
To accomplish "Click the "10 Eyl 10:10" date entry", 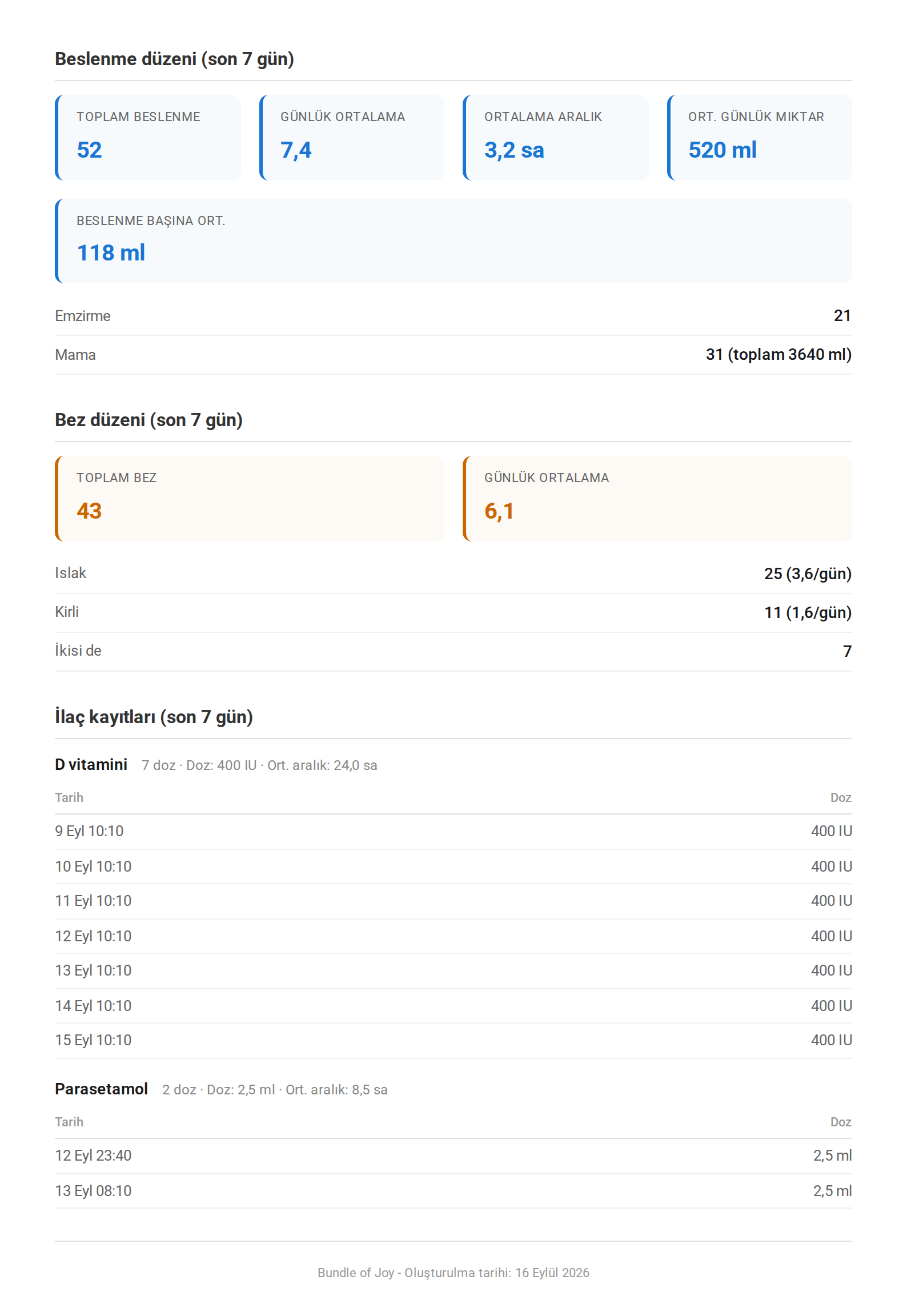I will [x=93, y=866].
